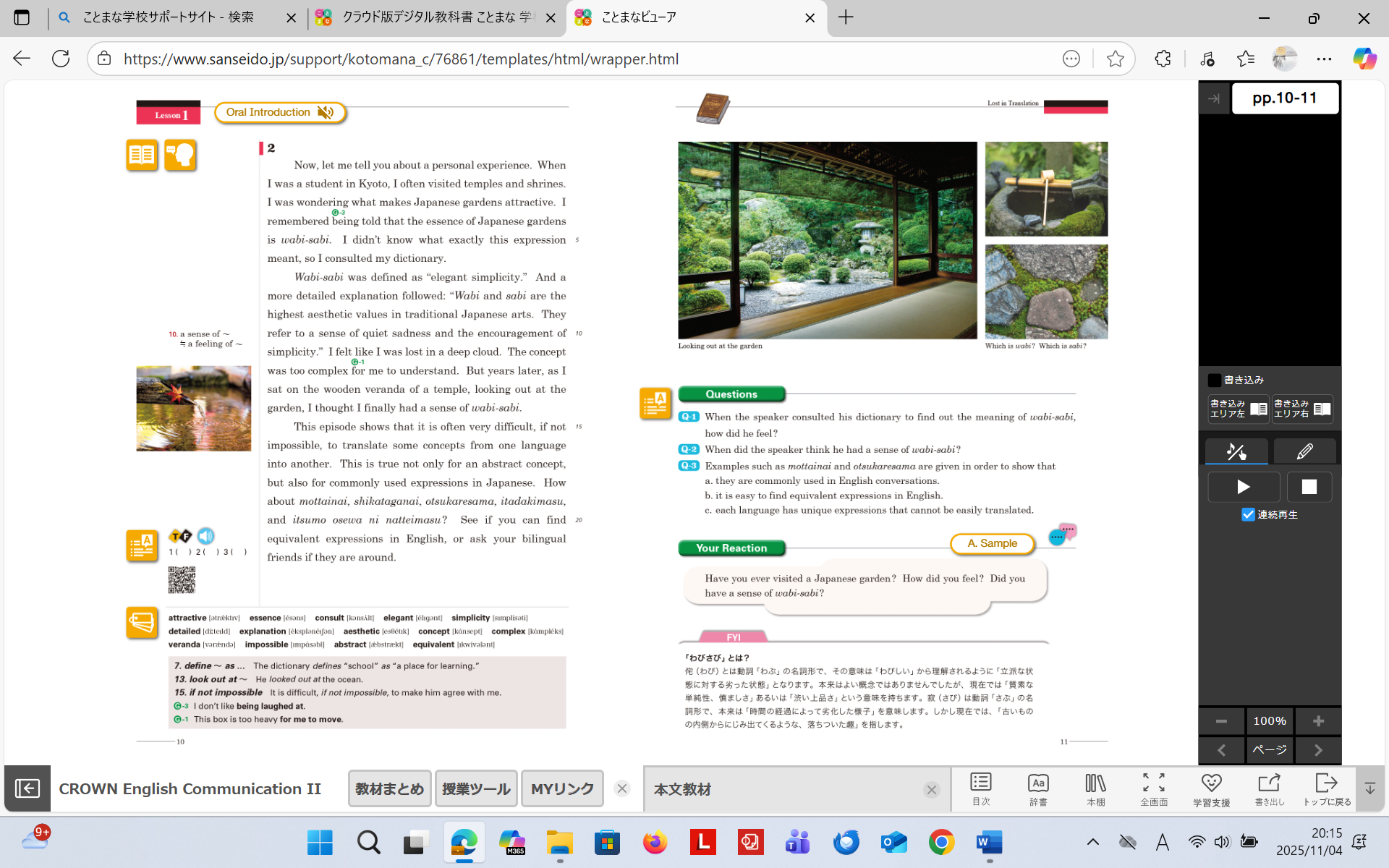
Task: Uncheck the 連続再生 continuous play checkbox
Action: coord(1248,514)
